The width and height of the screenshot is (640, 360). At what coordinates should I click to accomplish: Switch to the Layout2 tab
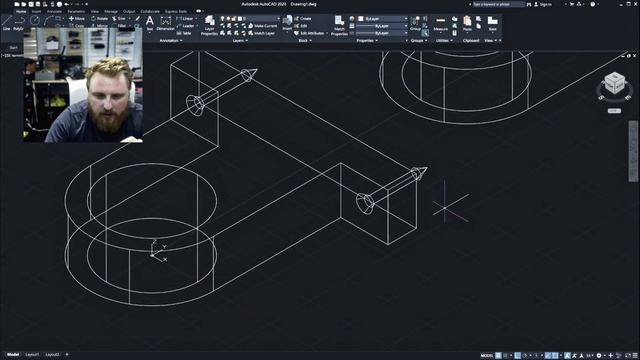[52, 355]
